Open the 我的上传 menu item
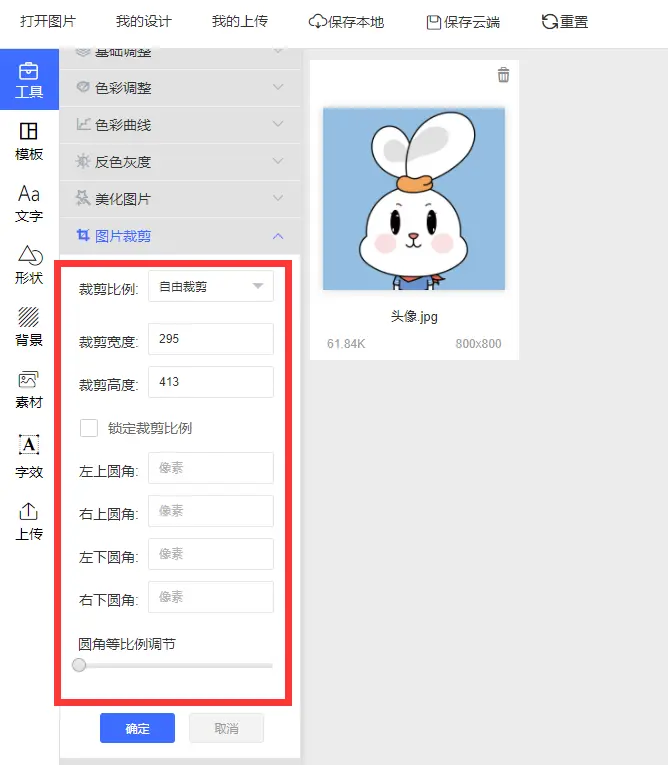 pos(240,21)
